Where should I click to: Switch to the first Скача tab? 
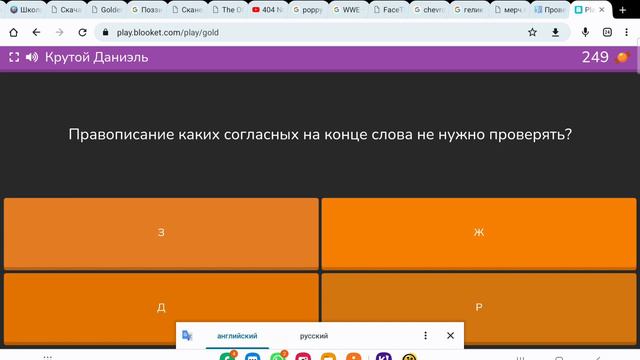(66, 10)
